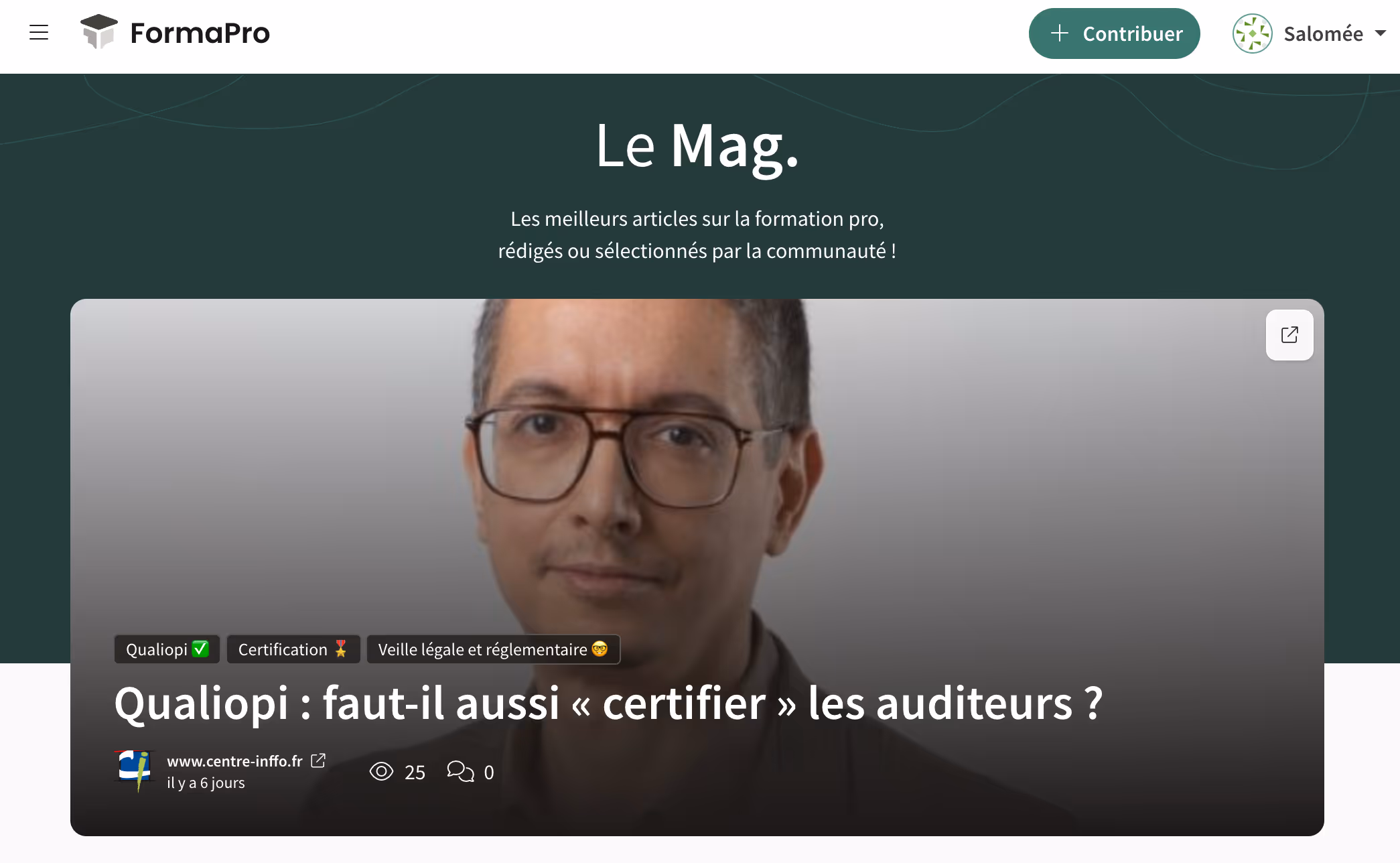Click the plus icon in Contribuer button
Screen dimensions: 1400x863
(x=1060, y=33)
